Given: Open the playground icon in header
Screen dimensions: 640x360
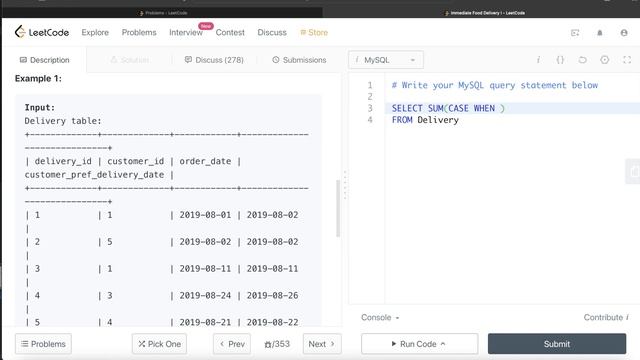Looking at the screenshot, I should tap(575, 33).
